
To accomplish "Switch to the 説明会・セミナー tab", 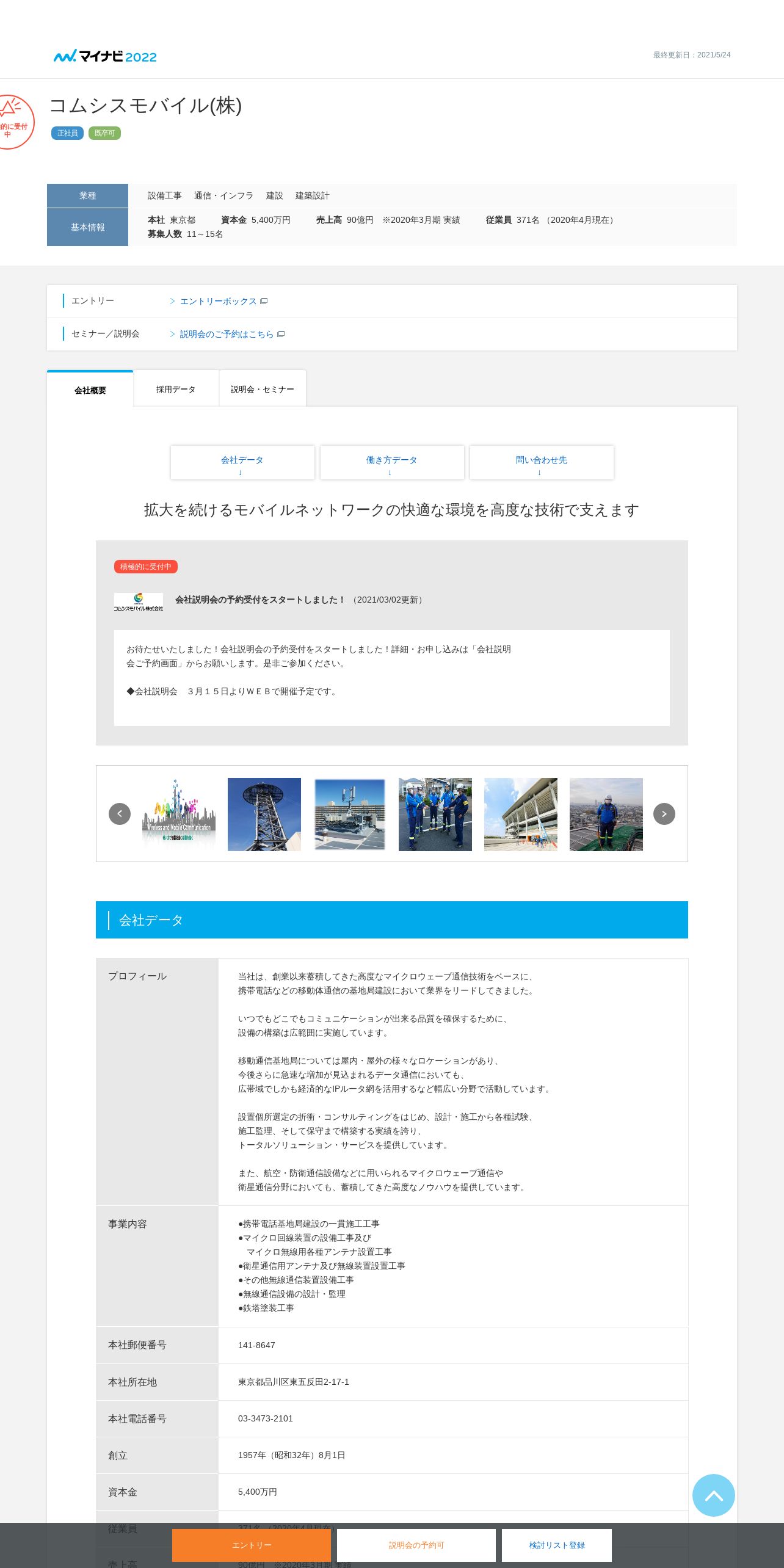I will pos(263,388).
